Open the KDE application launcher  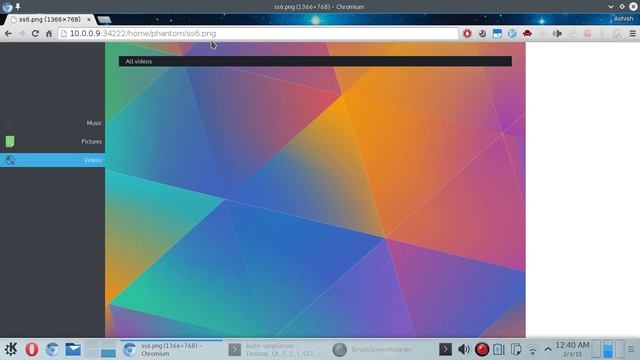[11, 349]
